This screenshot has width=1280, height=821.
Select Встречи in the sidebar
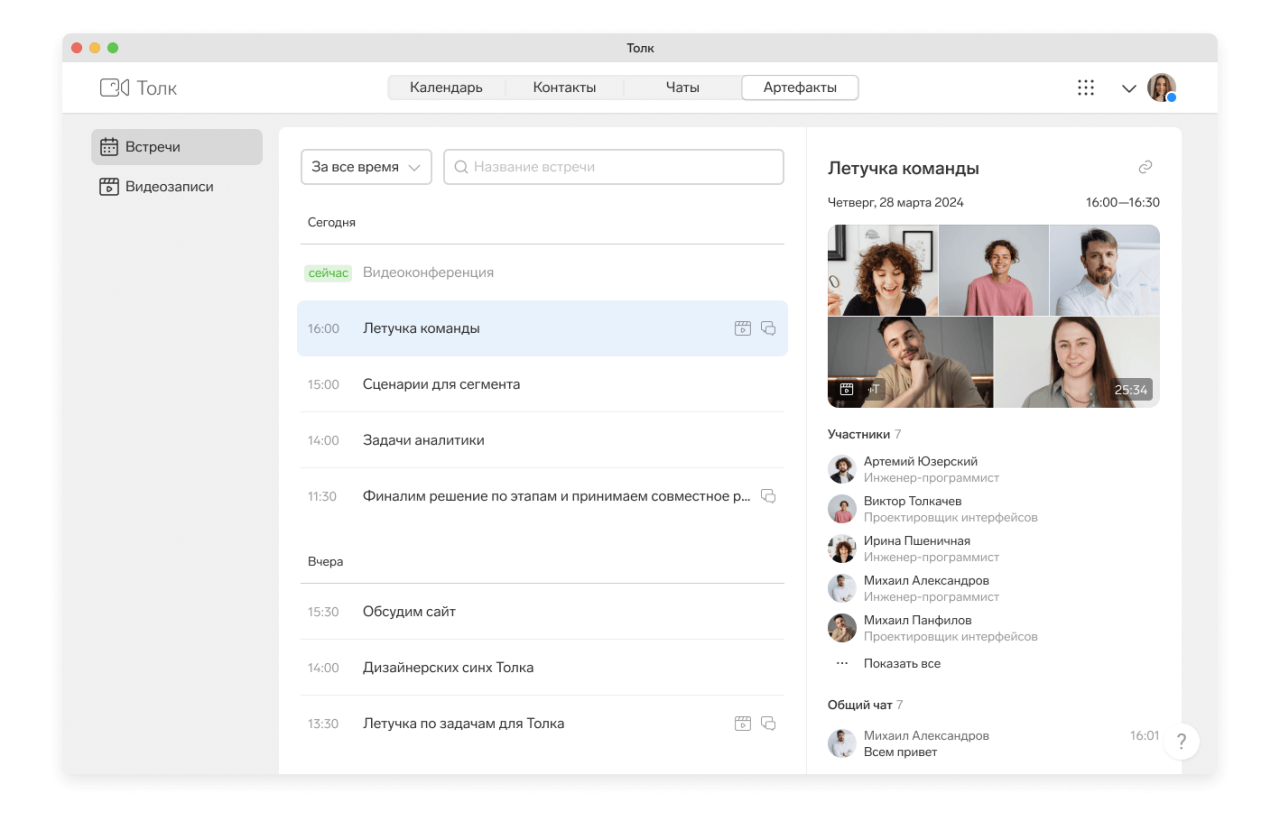[153, 147]
